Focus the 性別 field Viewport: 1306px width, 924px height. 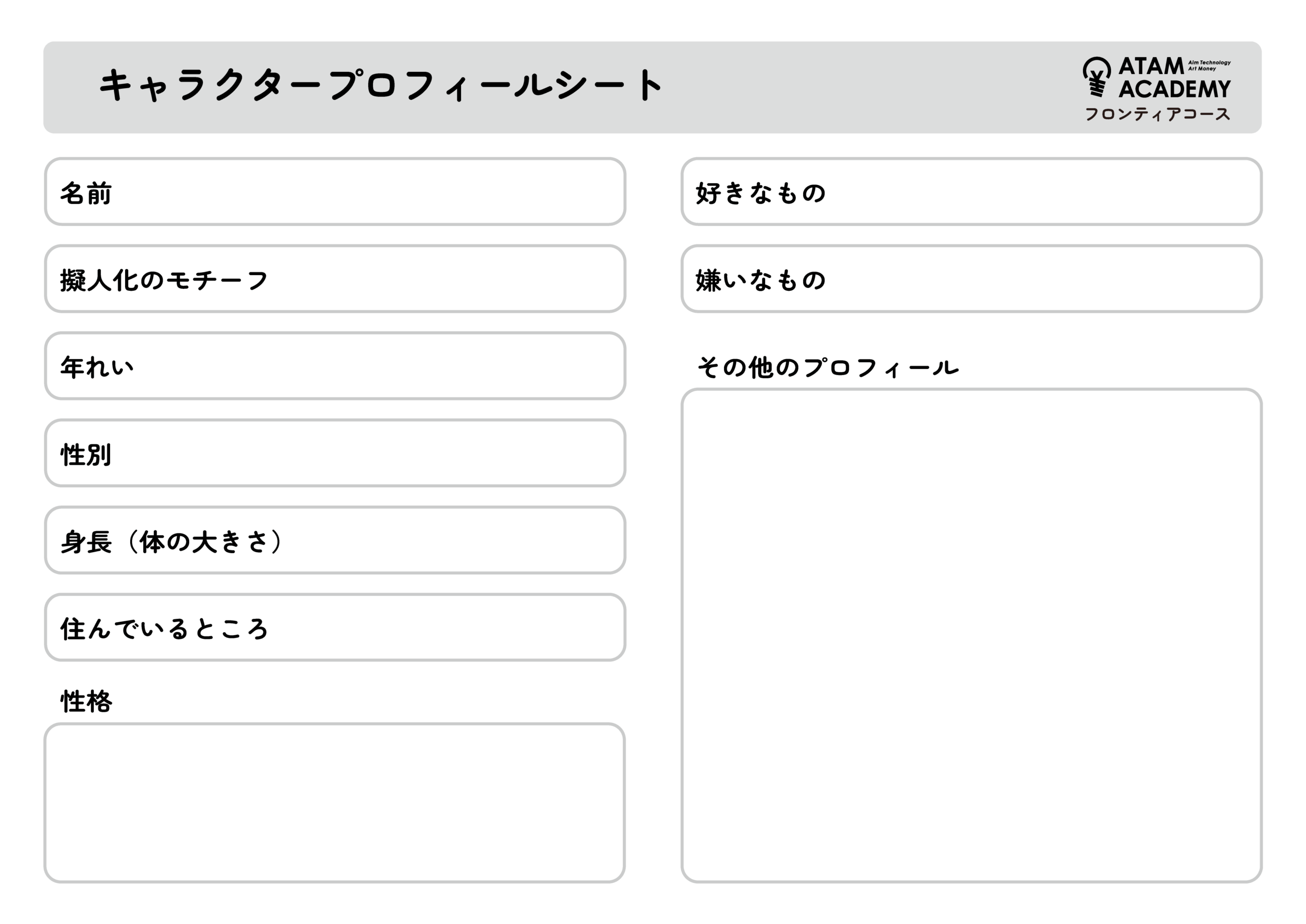click(x=335, y=453)
